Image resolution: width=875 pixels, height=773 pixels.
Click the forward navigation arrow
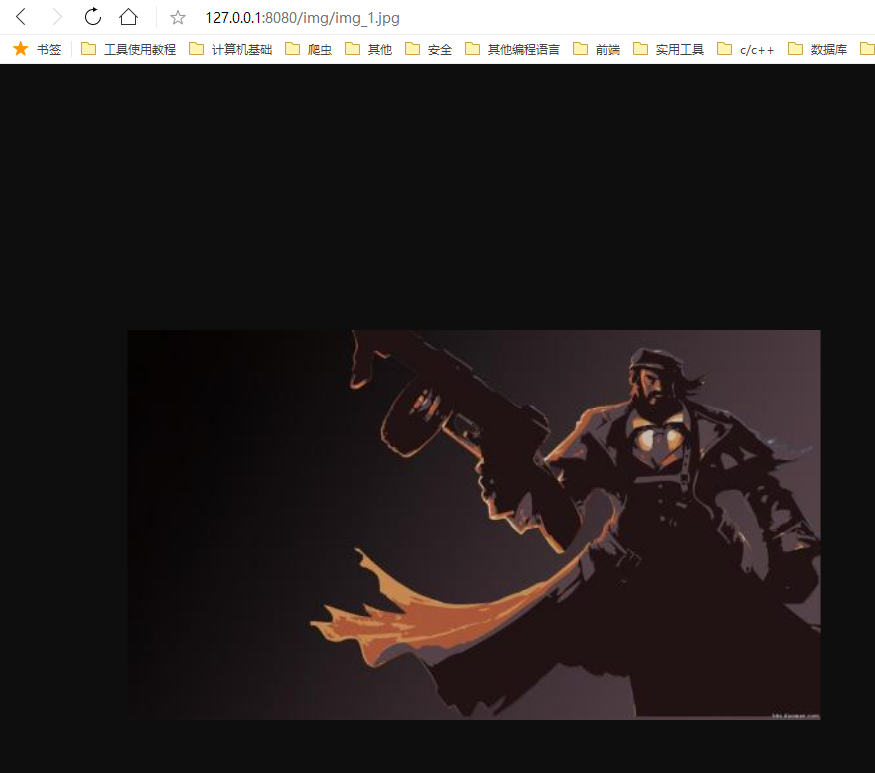click(x=57, y=17)
